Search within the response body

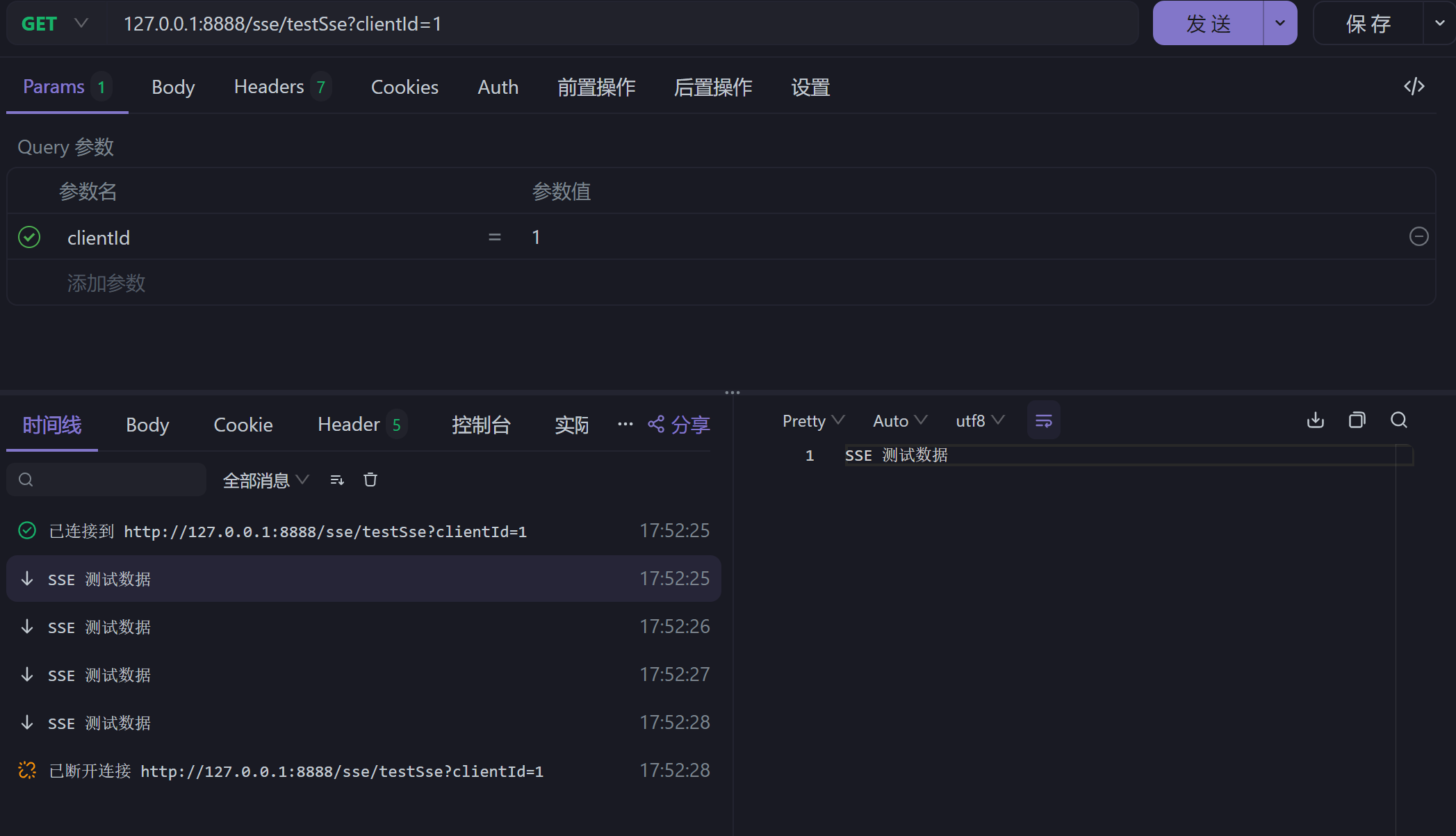1399,420
